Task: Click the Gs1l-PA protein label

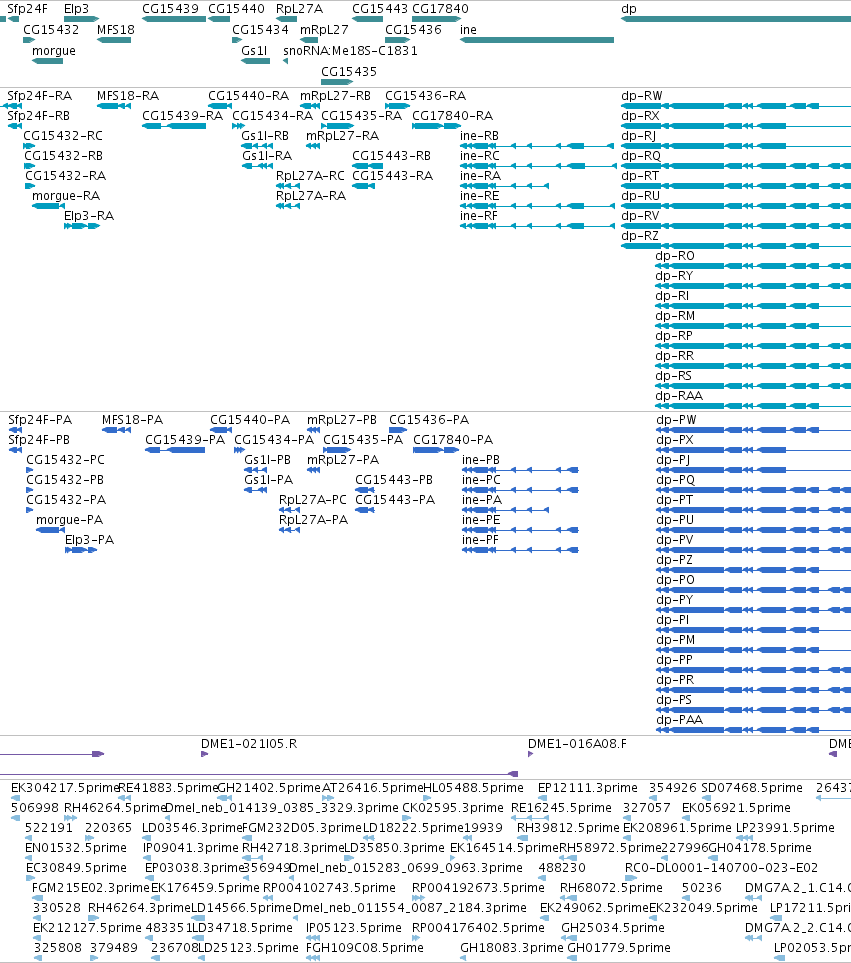Action: pos(268,480)
